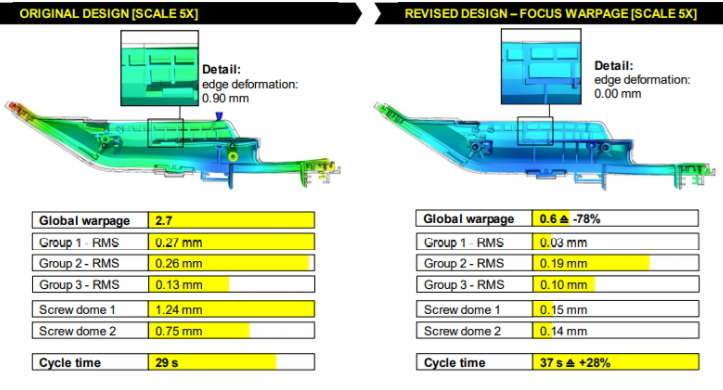Select the original Group 1 - RMS row
723x390 pixels.
173,242
